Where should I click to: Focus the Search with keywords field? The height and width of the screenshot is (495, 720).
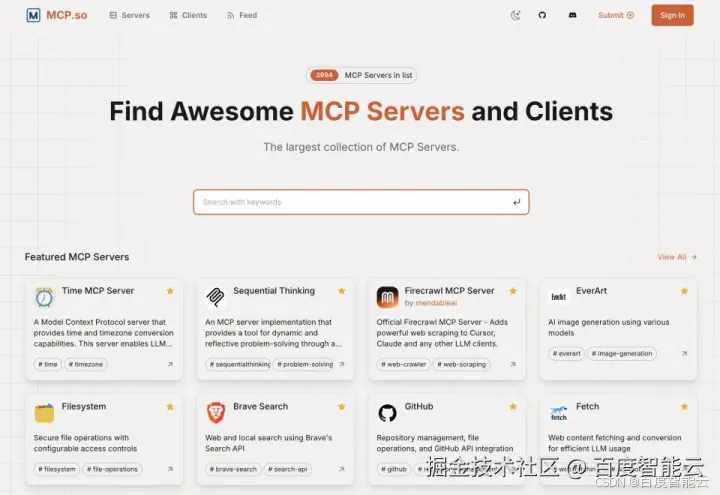click(361, 202)
